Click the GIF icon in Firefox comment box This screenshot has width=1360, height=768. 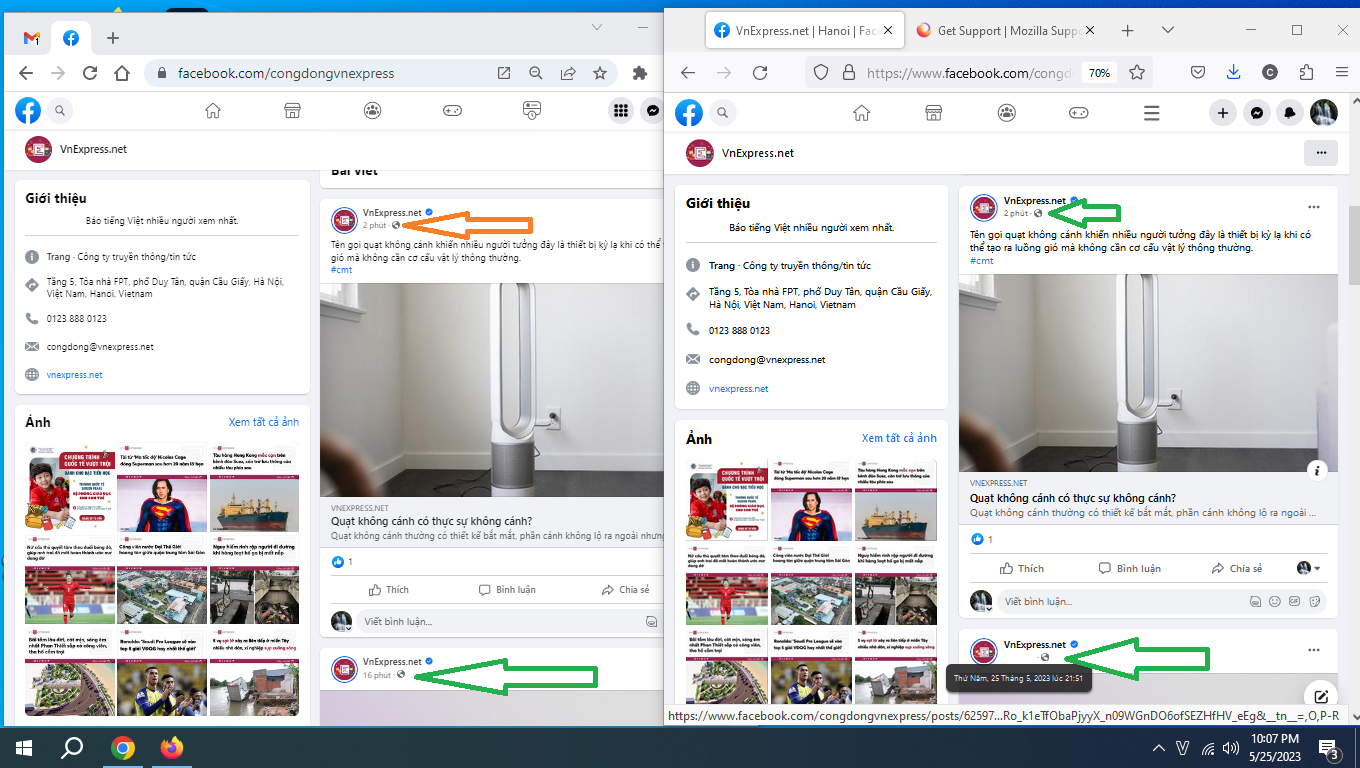(1295, 602)
